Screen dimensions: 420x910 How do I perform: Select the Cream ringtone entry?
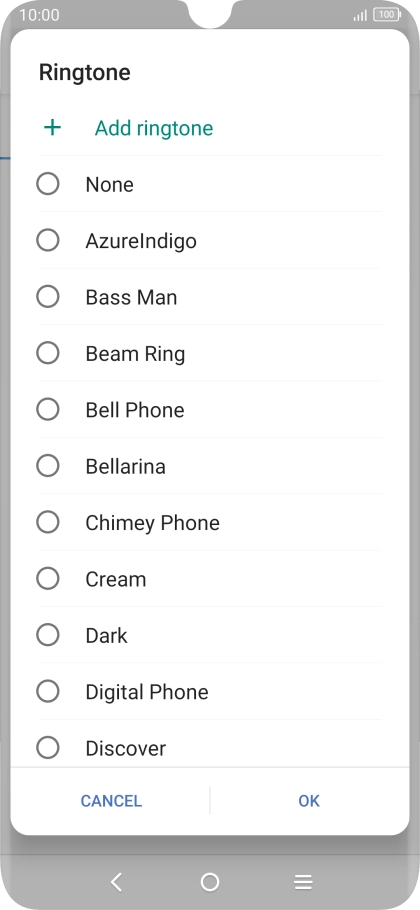click(209, 579)
